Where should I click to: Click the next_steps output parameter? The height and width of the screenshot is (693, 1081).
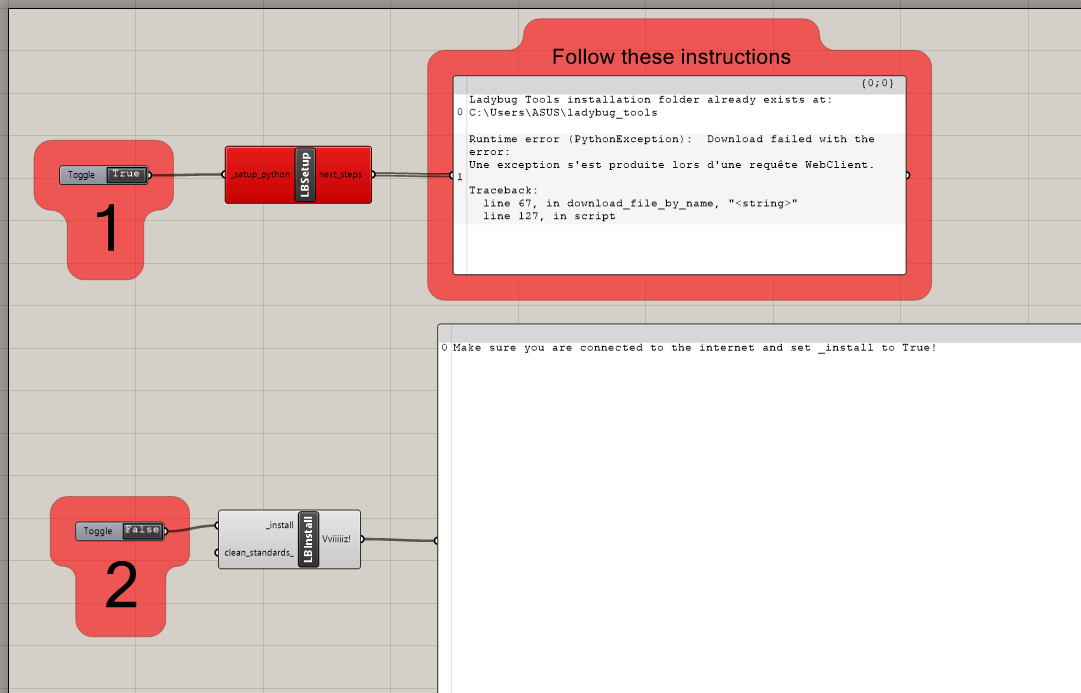coord(342,175)
